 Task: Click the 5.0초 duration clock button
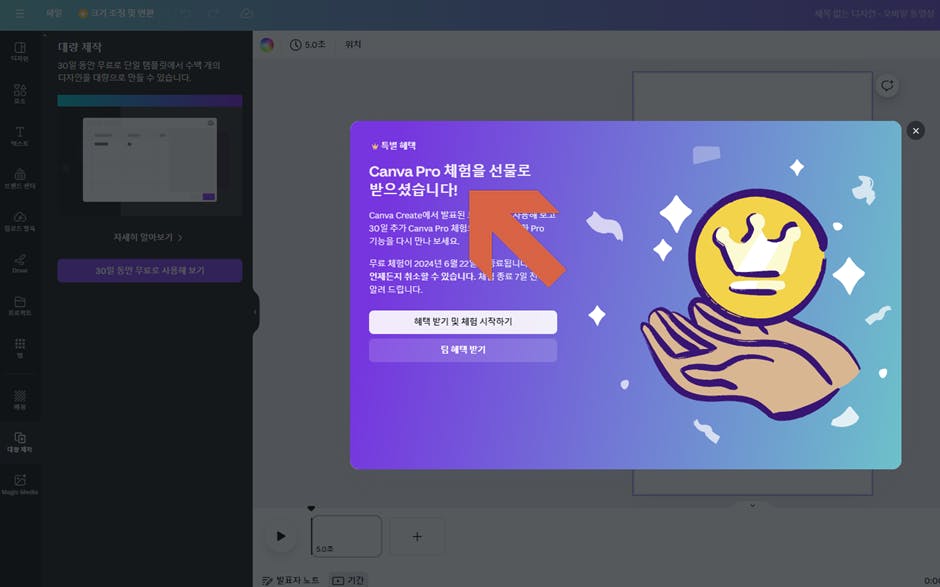308,44
